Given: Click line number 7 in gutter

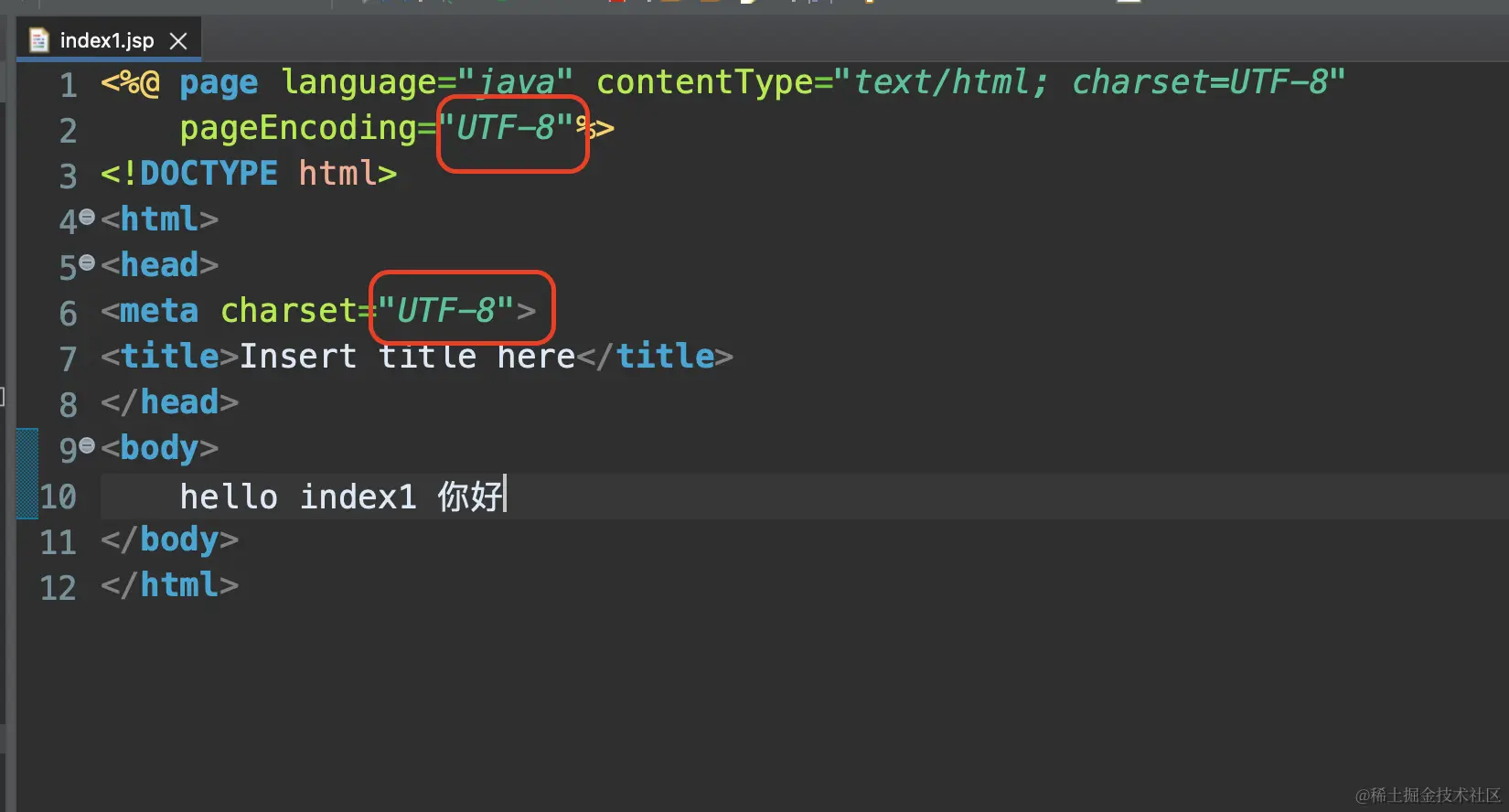Looking at the screenshot, I should point(69,358).
